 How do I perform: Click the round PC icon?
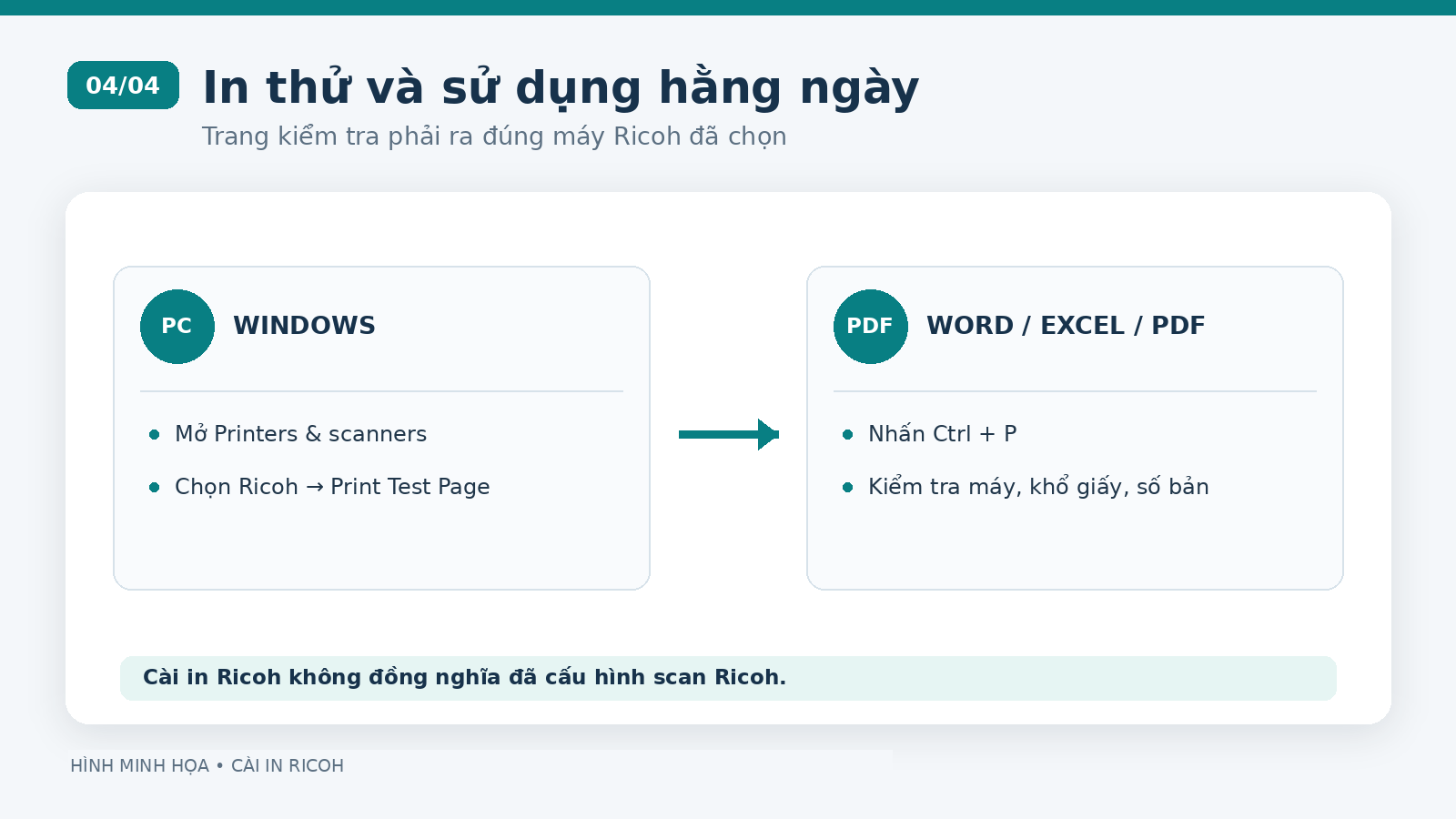pyautogui.click(x=177, y=327)
